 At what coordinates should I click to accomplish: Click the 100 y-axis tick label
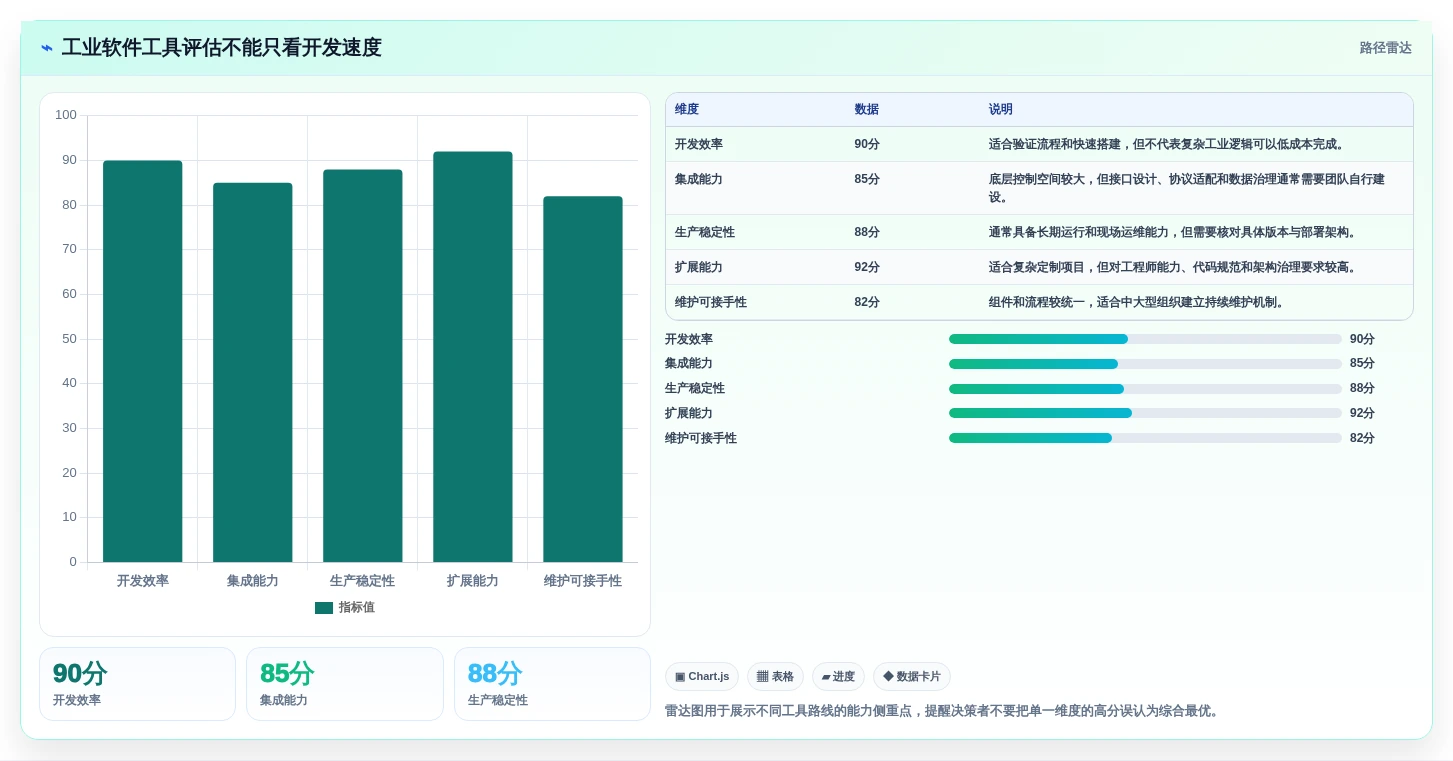tap(66, 115)
